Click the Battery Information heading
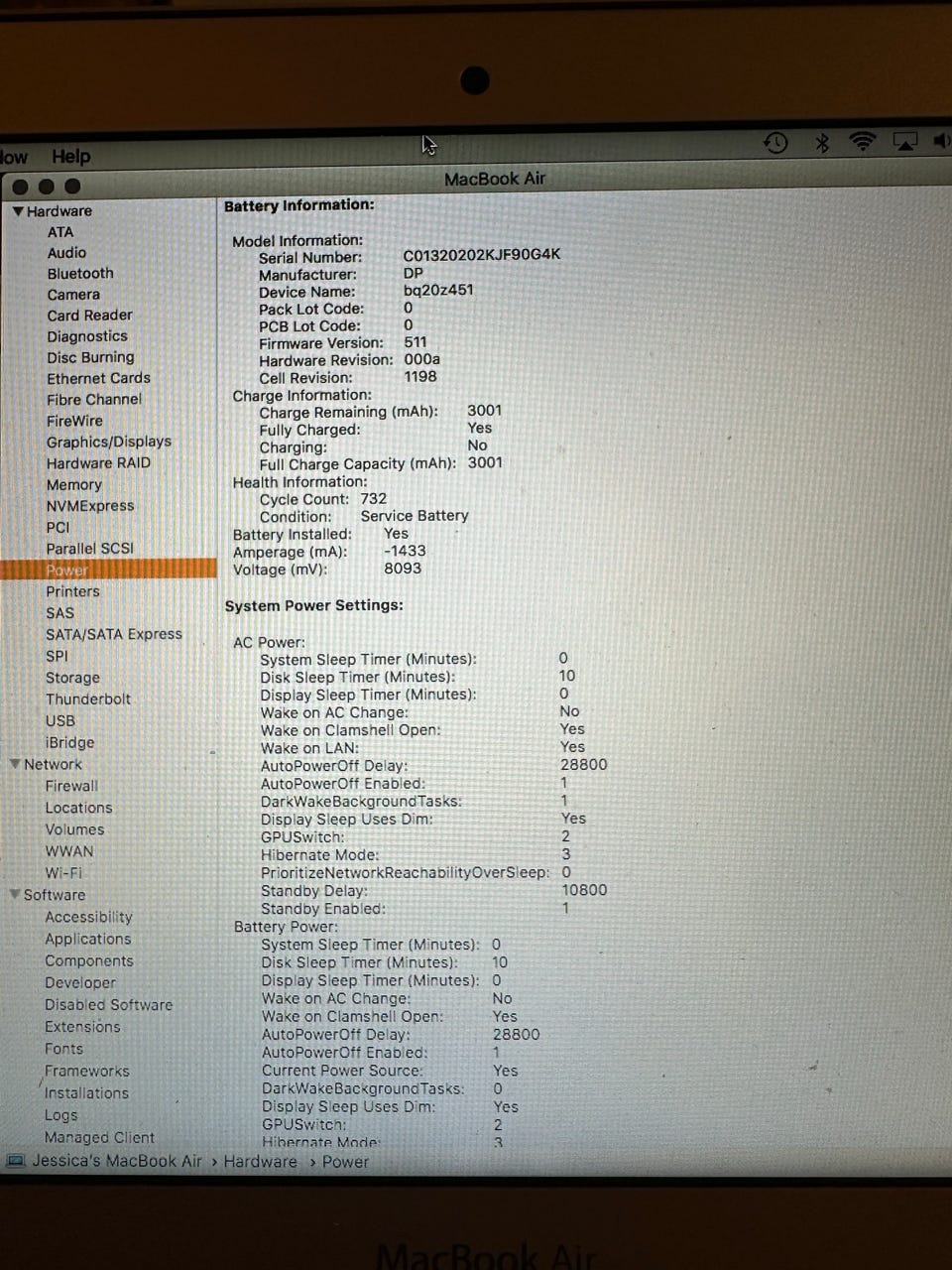This screenshot has height=1270, width=952. coord(299,205)
